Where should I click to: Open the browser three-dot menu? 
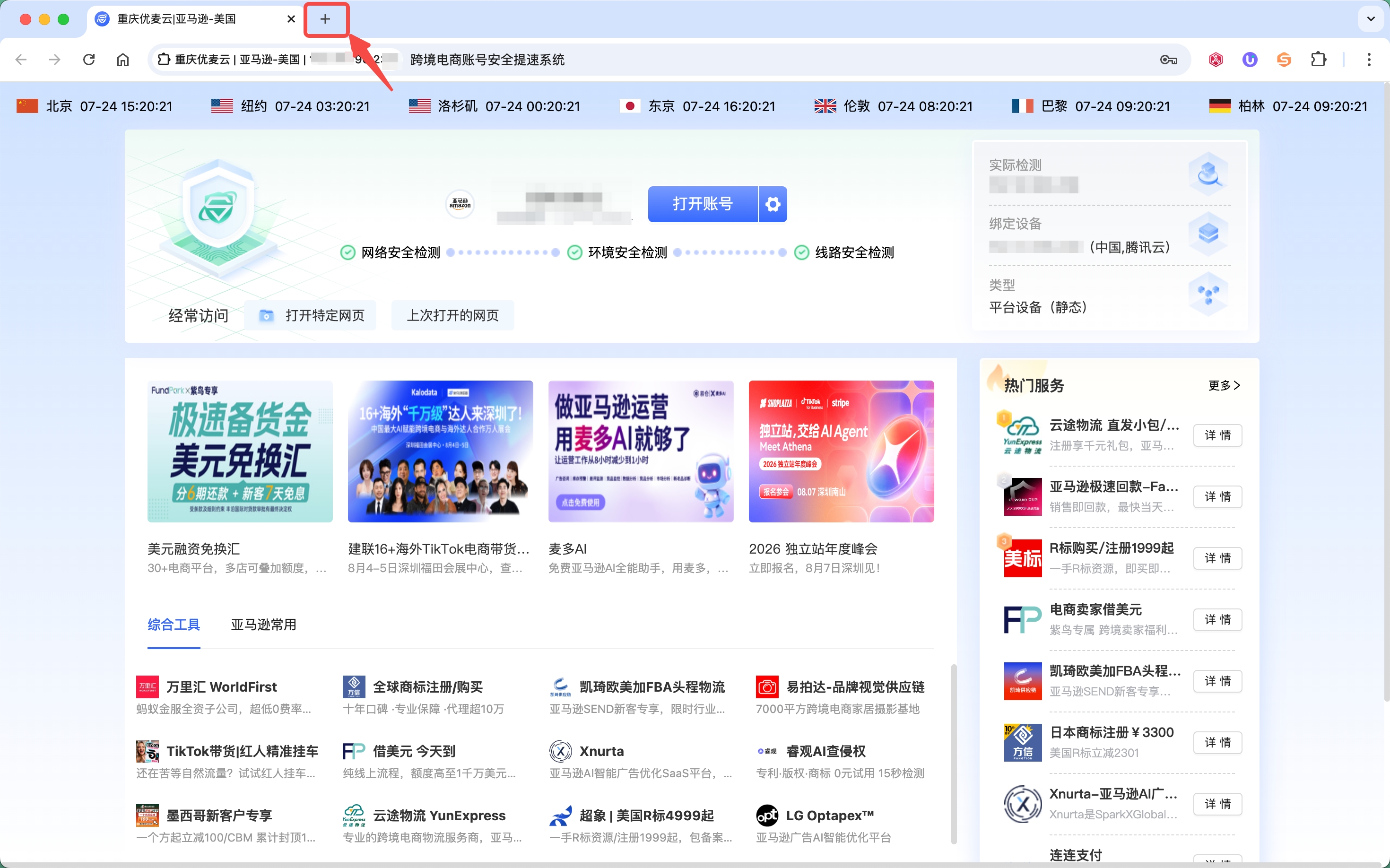coord(1369,60)
